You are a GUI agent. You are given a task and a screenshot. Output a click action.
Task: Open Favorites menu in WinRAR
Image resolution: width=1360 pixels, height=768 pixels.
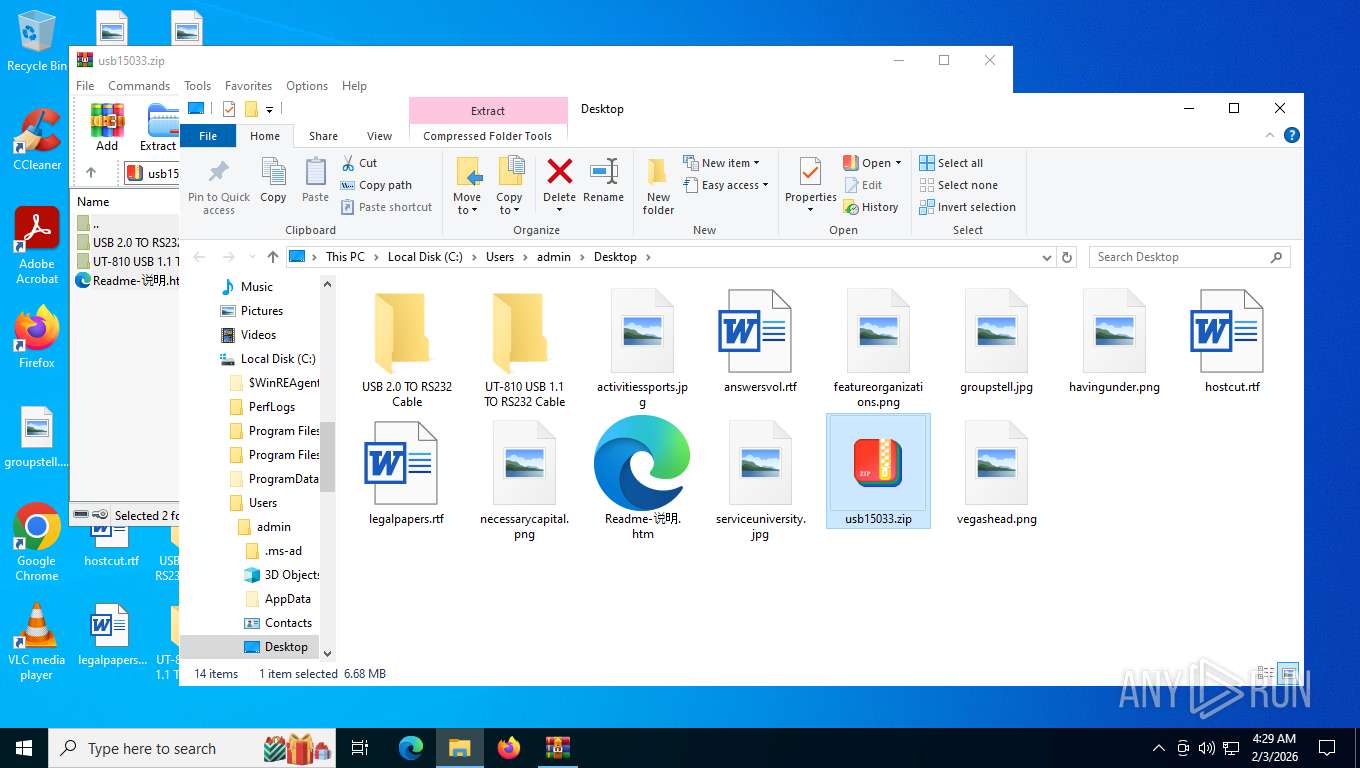[248, 86]
